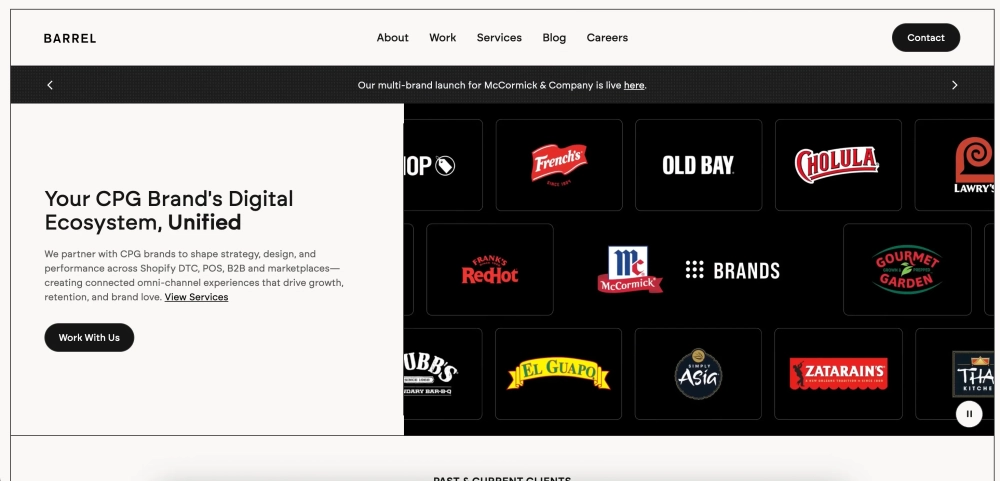Navigate to the Blog page
The image size is (1000, 481).
[554, 38]
